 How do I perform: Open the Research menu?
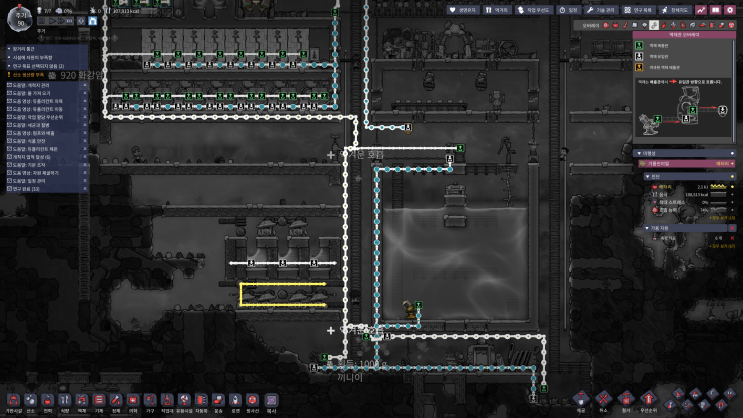pos(638,10)
